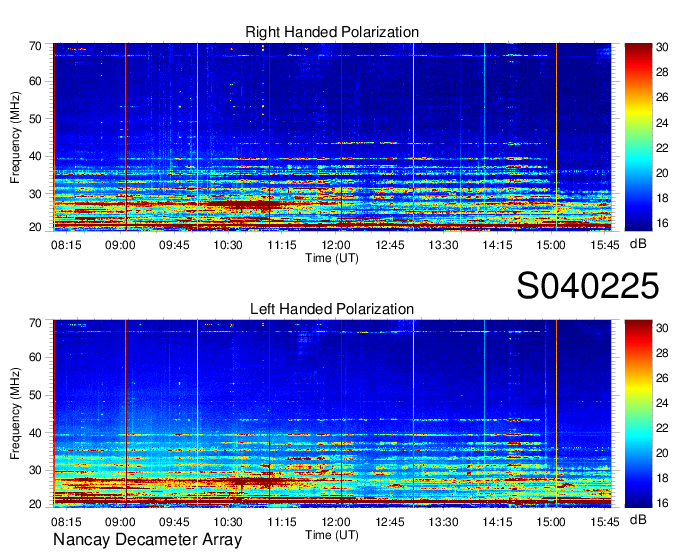Click the dB unit label under the top color bar
This screenshot has width=680, height=552.
tap(638, 244)
